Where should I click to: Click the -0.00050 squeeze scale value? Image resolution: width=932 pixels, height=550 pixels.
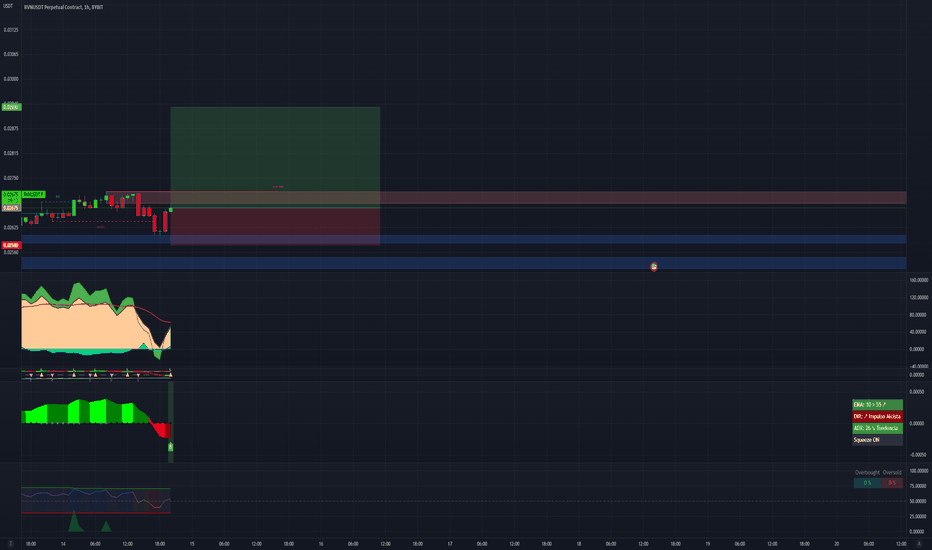[918, 455]
